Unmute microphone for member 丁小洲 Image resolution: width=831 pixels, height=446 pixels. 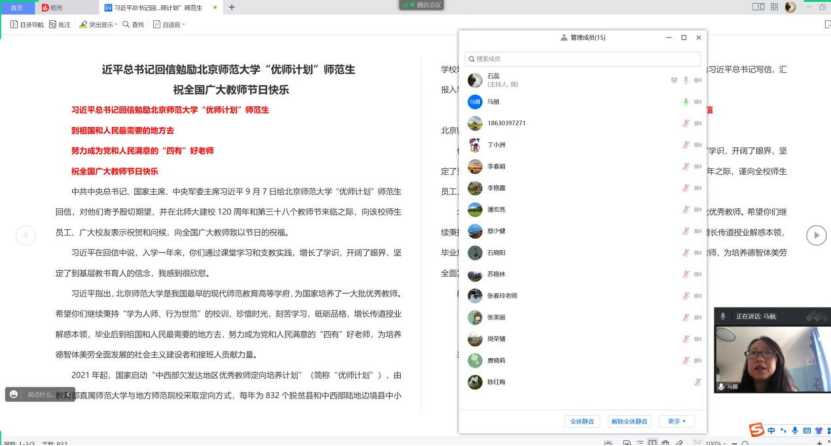[685, 145]
